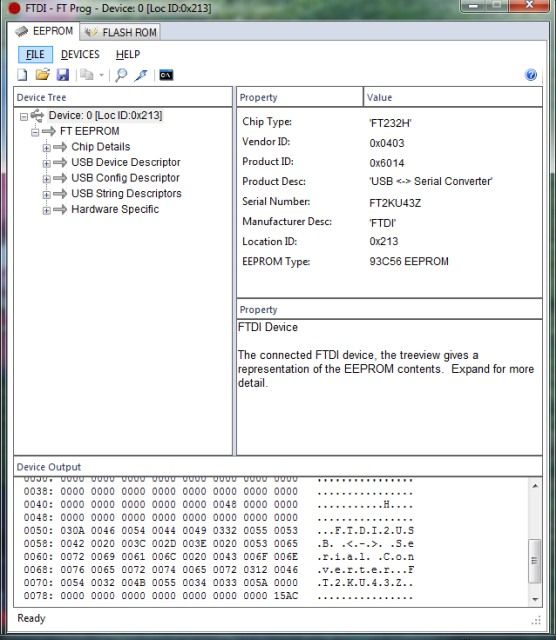Click the arrow icon beside Hardware Specific
This screenshot has width=556, height=640.
(60, 209)
